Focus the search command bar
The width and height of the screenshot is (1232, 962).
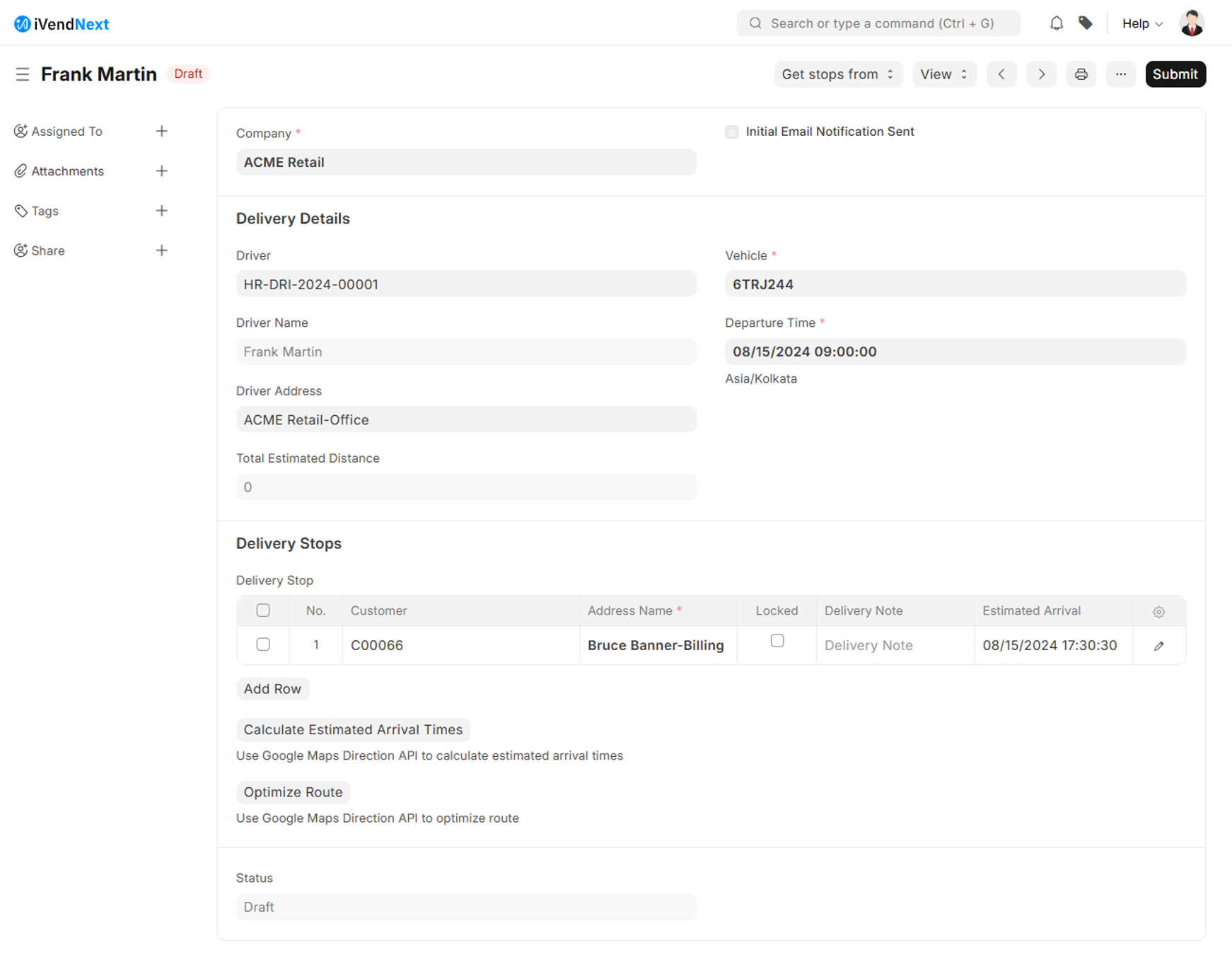[878, 23]
